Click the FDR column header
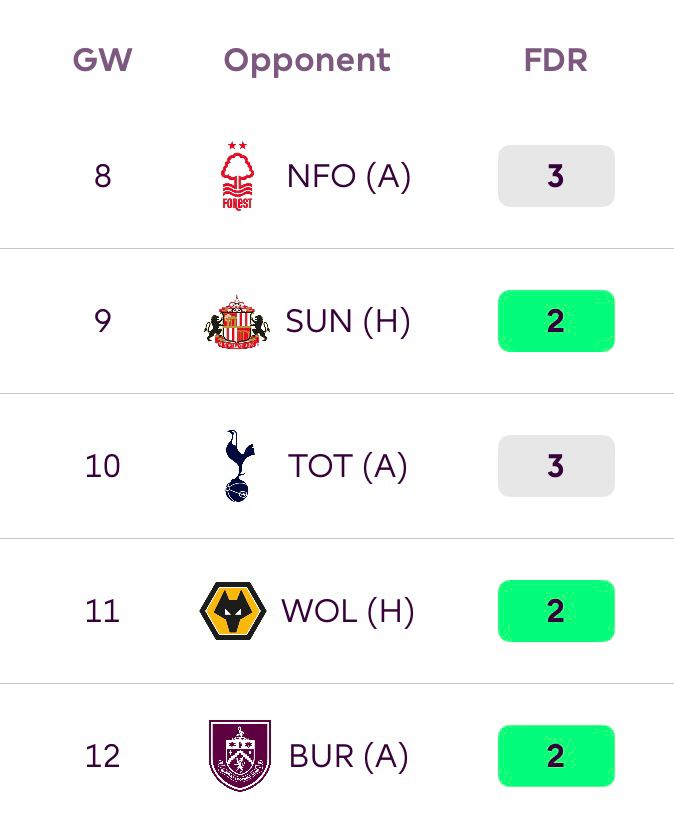674x825 pixels. pyautogui.click(x=555, y=60)
